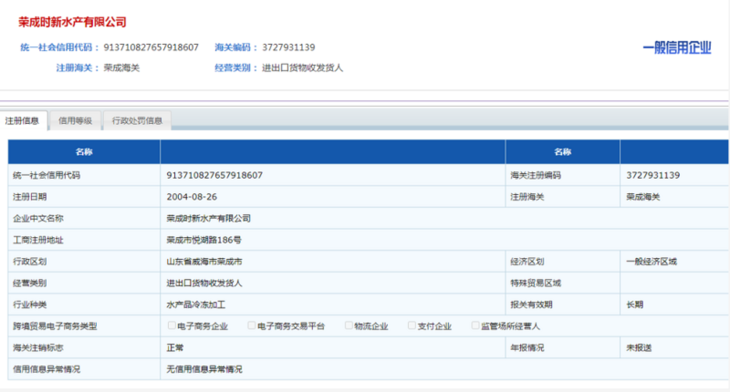Open the 行政处罚信息 tab
The image size is (730, 392).
click(x=137, y=121)
